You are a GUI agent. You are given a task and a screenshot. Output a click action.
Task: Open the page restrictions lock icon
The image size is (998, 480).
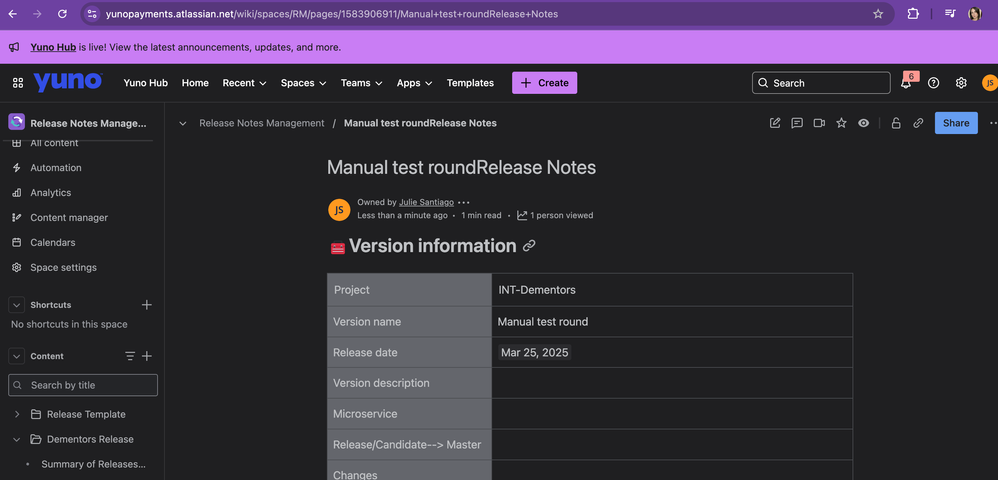tap(895, 123)
